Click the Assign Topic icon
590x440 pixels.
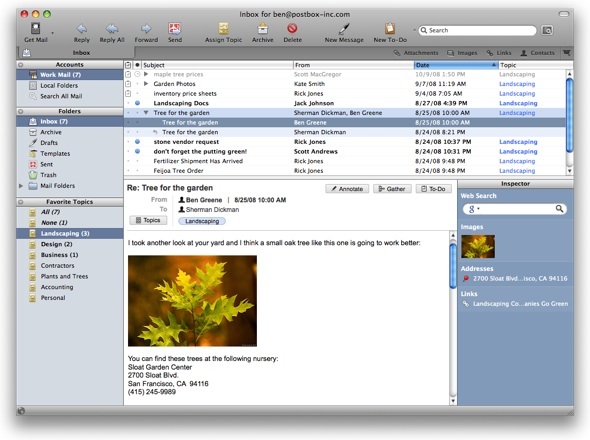pyautogui.click(x=224, y=29)
